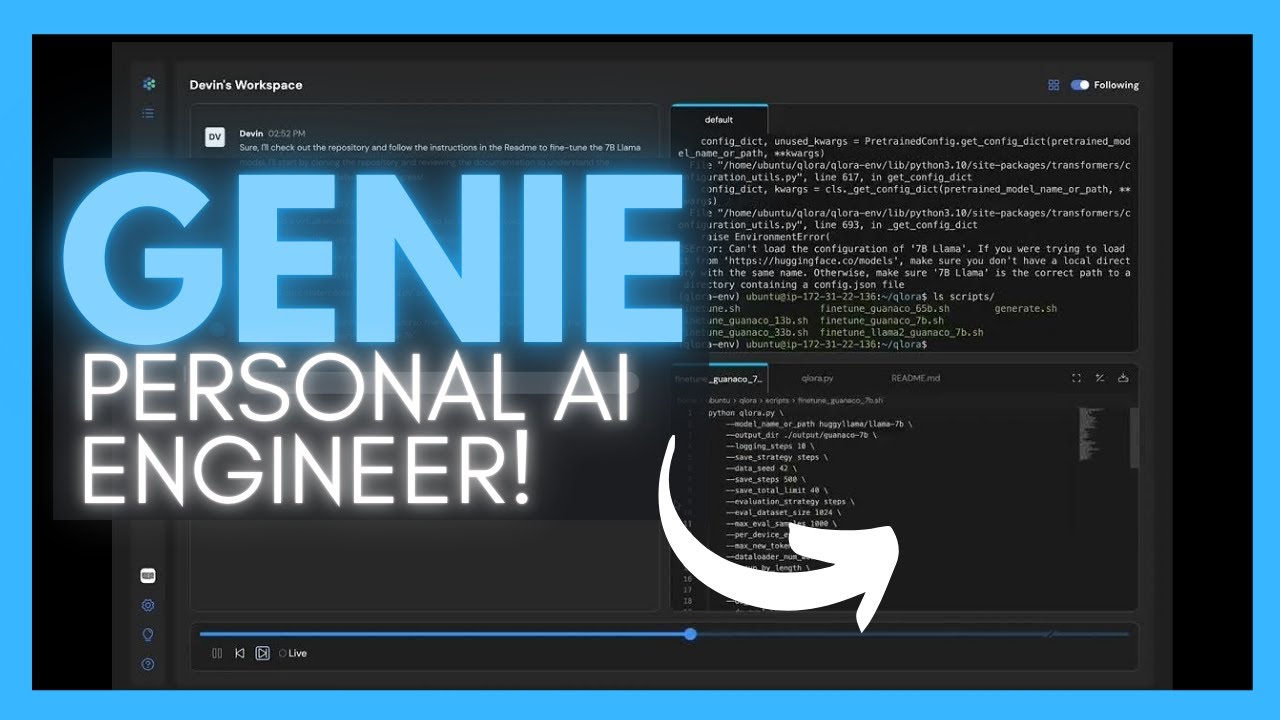Switch to the qlora.py editor tab
The image size is (1280, 720).
click(x=817, y=379)
